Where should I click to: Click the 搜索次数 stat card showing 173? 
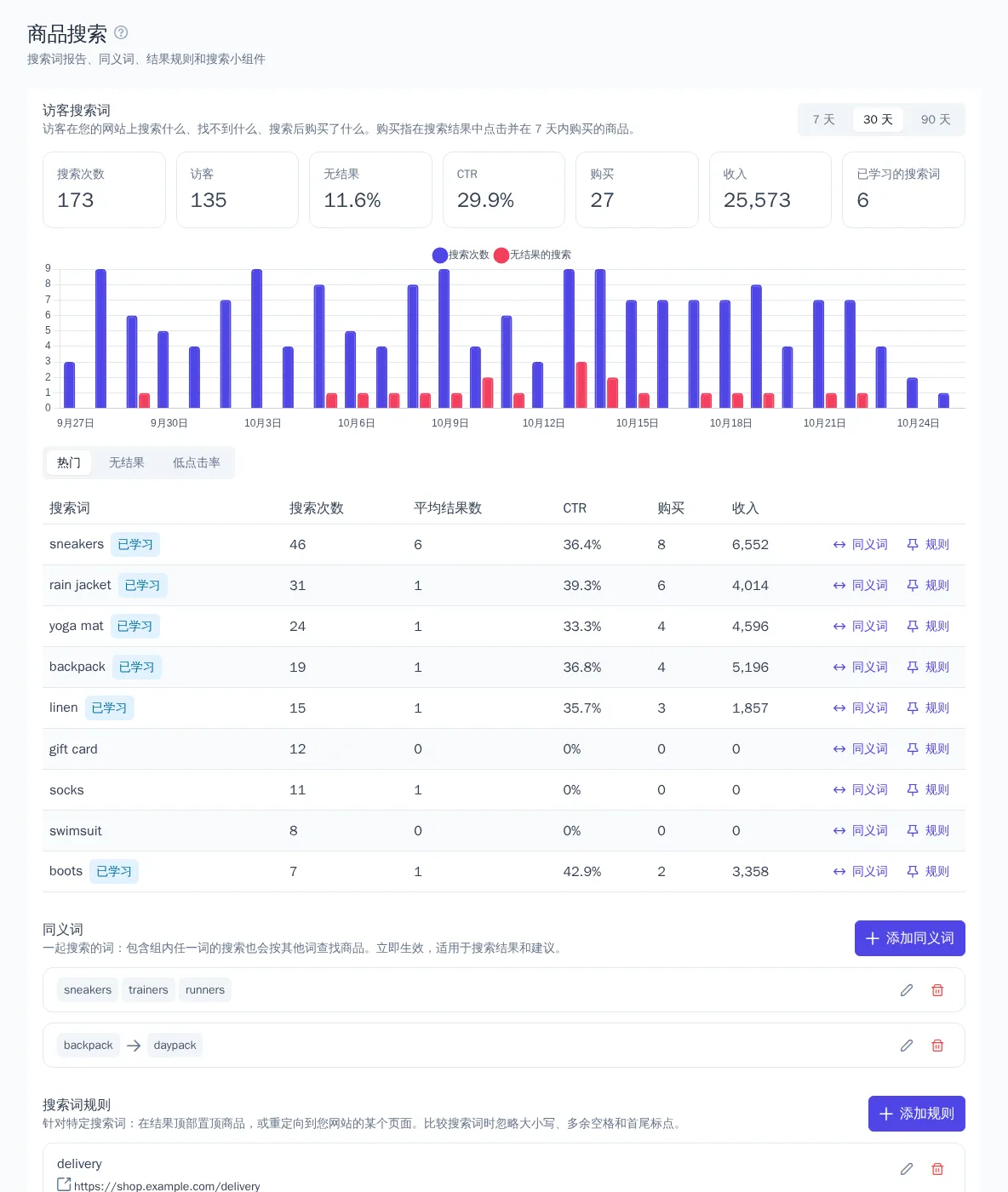tap(104, 190)
